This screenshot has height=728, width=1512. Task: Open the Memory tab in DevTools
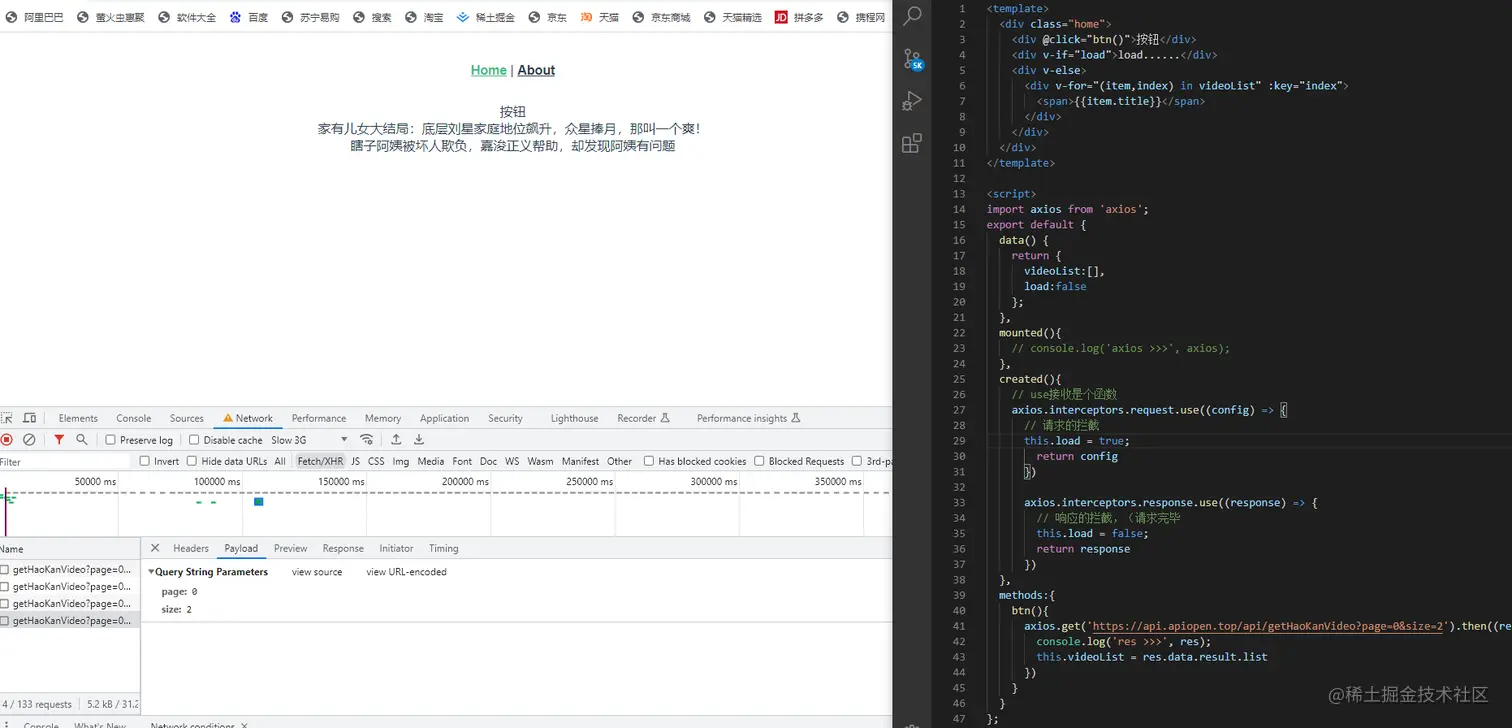pos(383,418)
